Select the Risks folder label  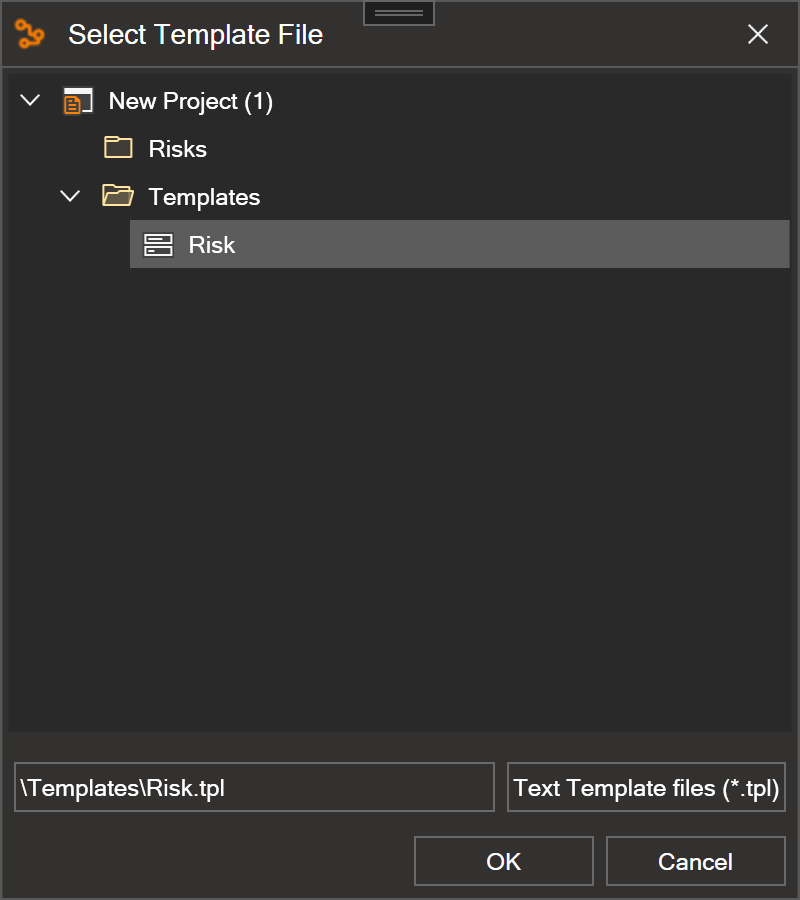[177, 149]
